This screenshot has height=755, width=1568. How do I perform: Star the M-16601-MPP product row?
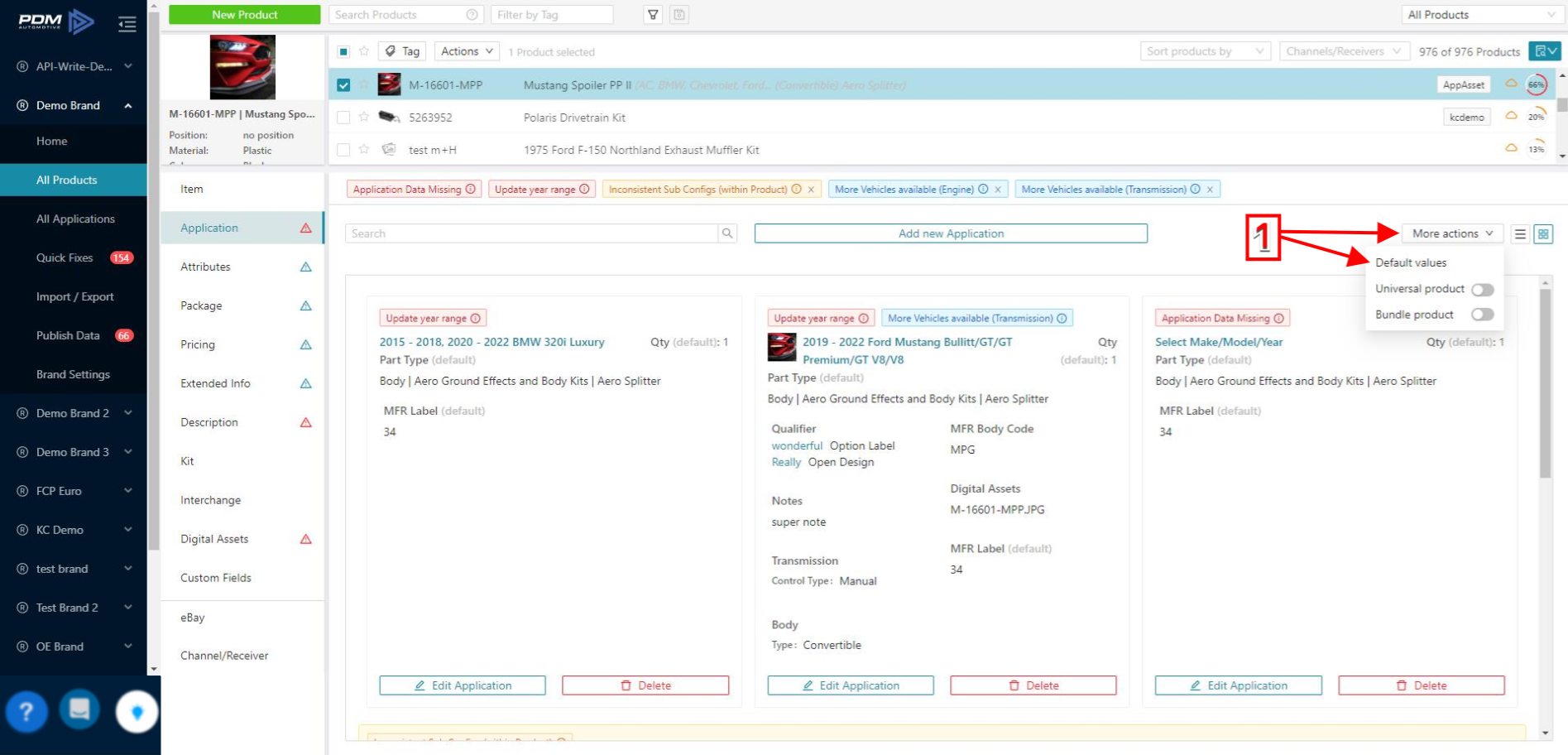point(364,84)
